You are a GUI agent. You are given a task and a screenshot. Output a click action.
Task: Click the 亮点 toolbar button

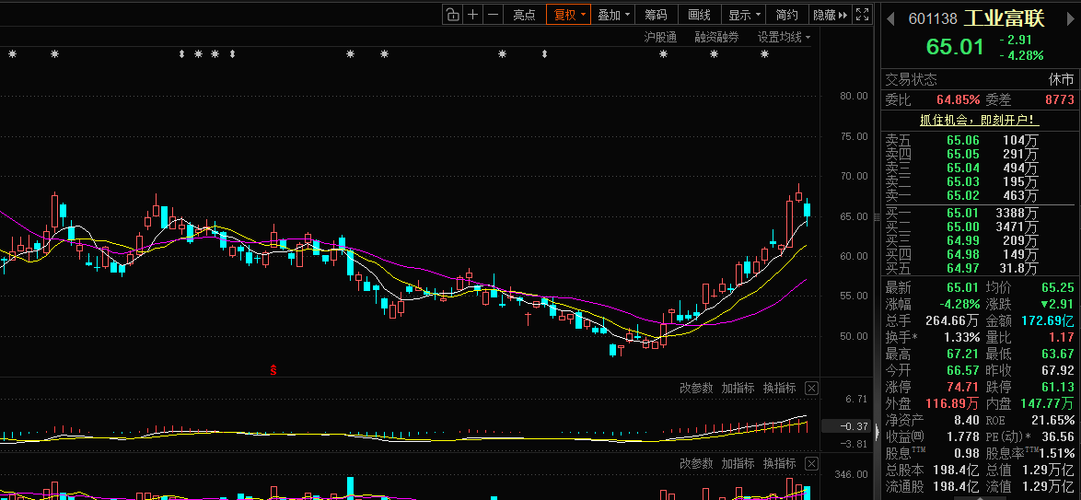524,14
